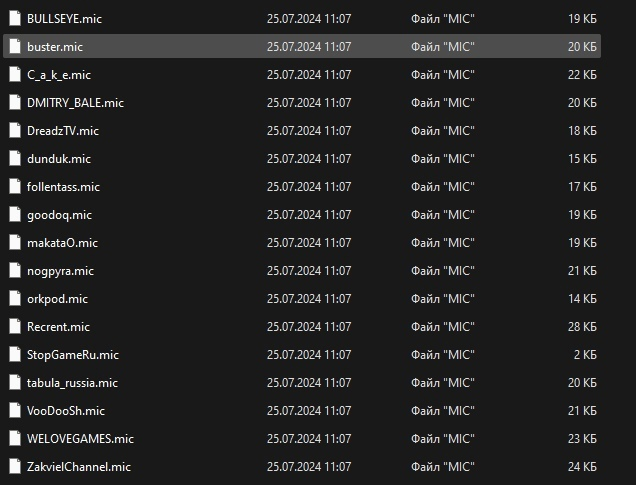Click the 17 КБ size of follentass.mic
Screen dimensions: 636x485
point(582,187)
